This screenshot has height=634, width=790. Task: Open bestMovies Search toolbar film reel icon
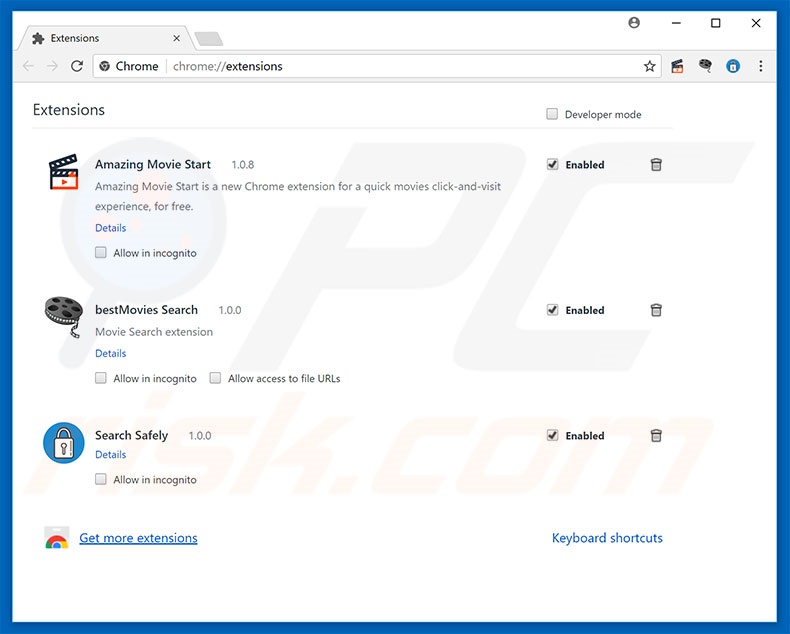[x=705, y=66]
